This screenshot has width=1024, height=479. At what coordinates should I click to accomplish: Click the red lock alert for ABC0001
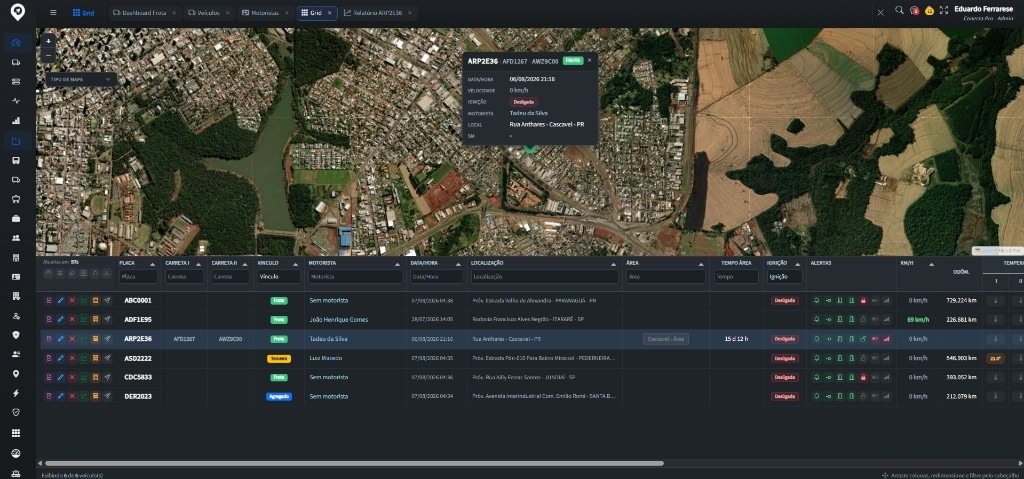click(x=863, y=301)
